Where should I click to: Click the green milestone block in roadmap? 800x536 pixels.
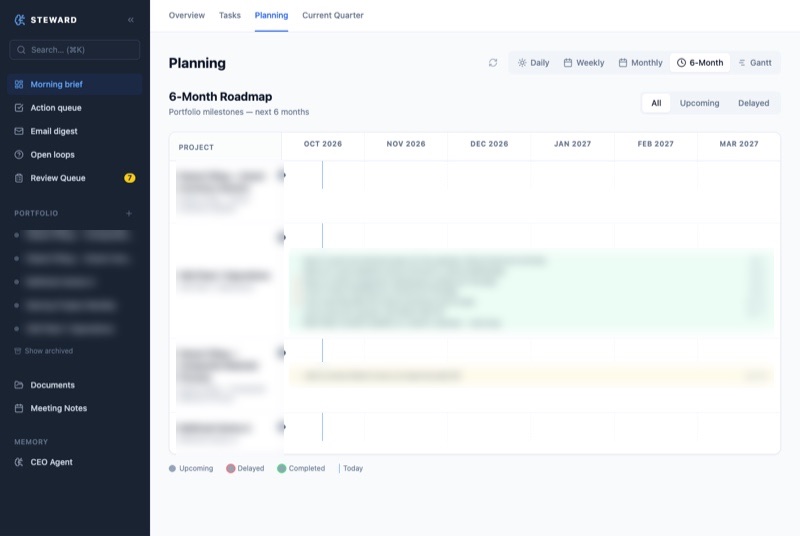click(532, 291)
